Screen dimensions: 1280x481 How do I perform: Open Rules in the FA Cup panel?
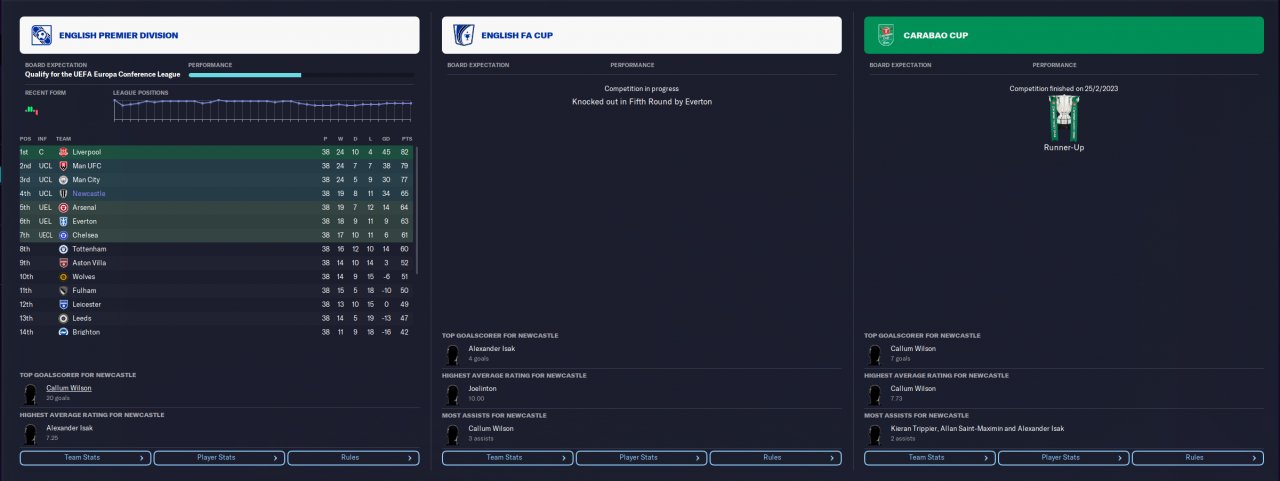coord(775,458)
